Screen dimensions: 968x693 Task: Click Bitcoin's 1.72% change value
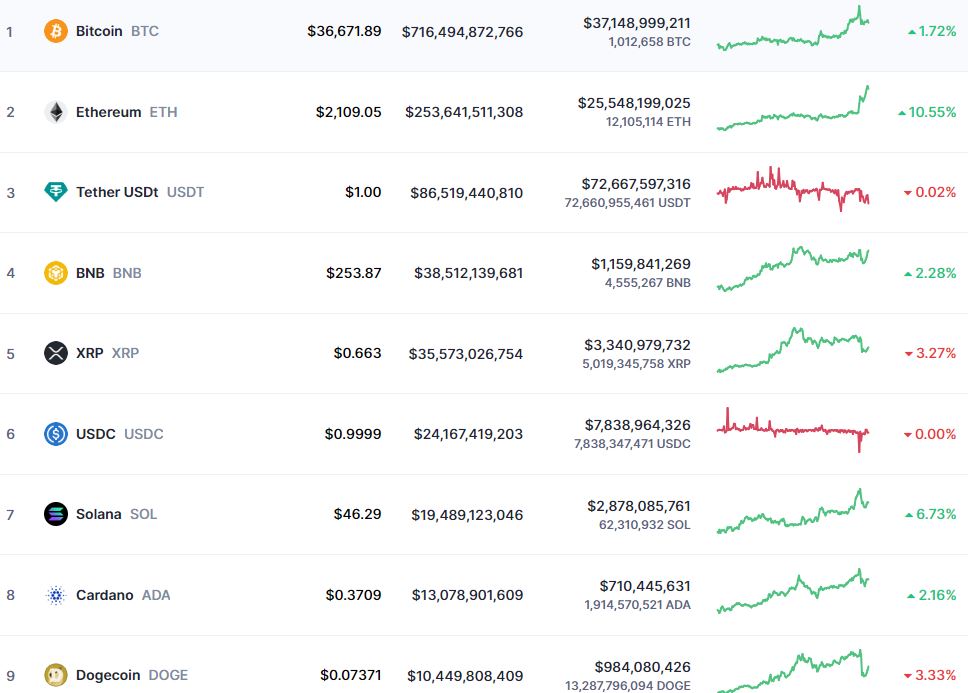pyautogui.click(x=932, y=31)
